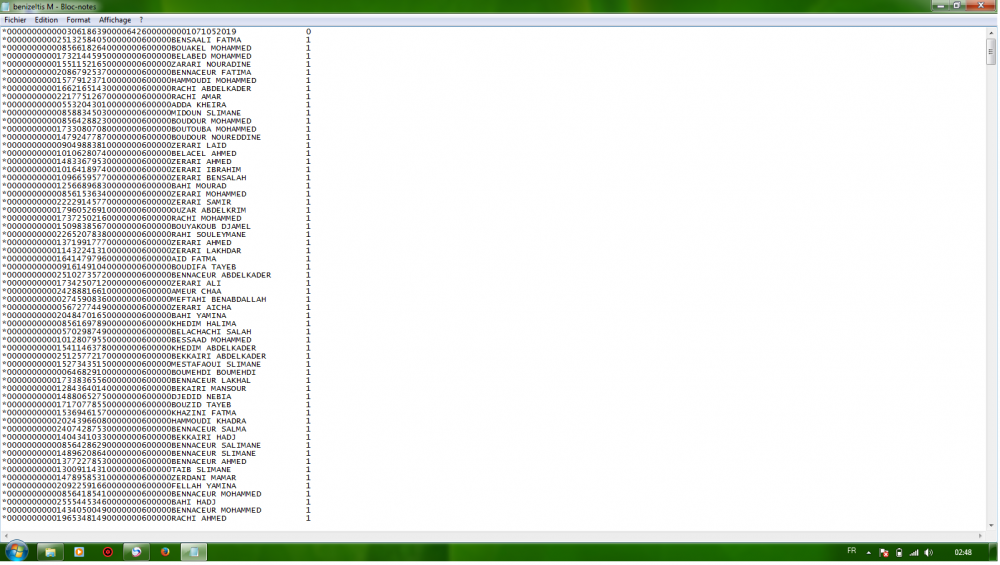Click the Show Desktop button

(x=995, y=552)
